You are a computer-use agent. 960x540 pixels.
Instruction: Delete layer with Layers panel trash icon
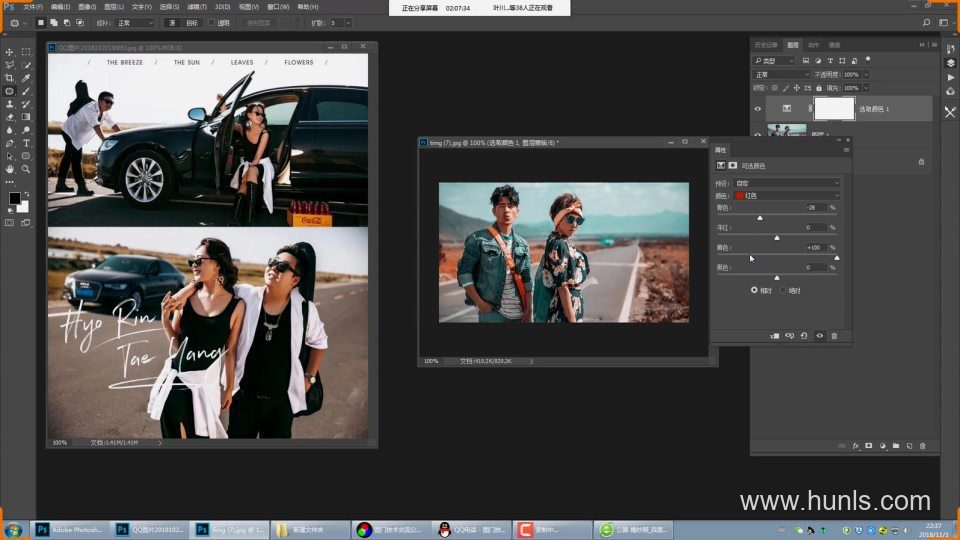(x=923, y=446)
